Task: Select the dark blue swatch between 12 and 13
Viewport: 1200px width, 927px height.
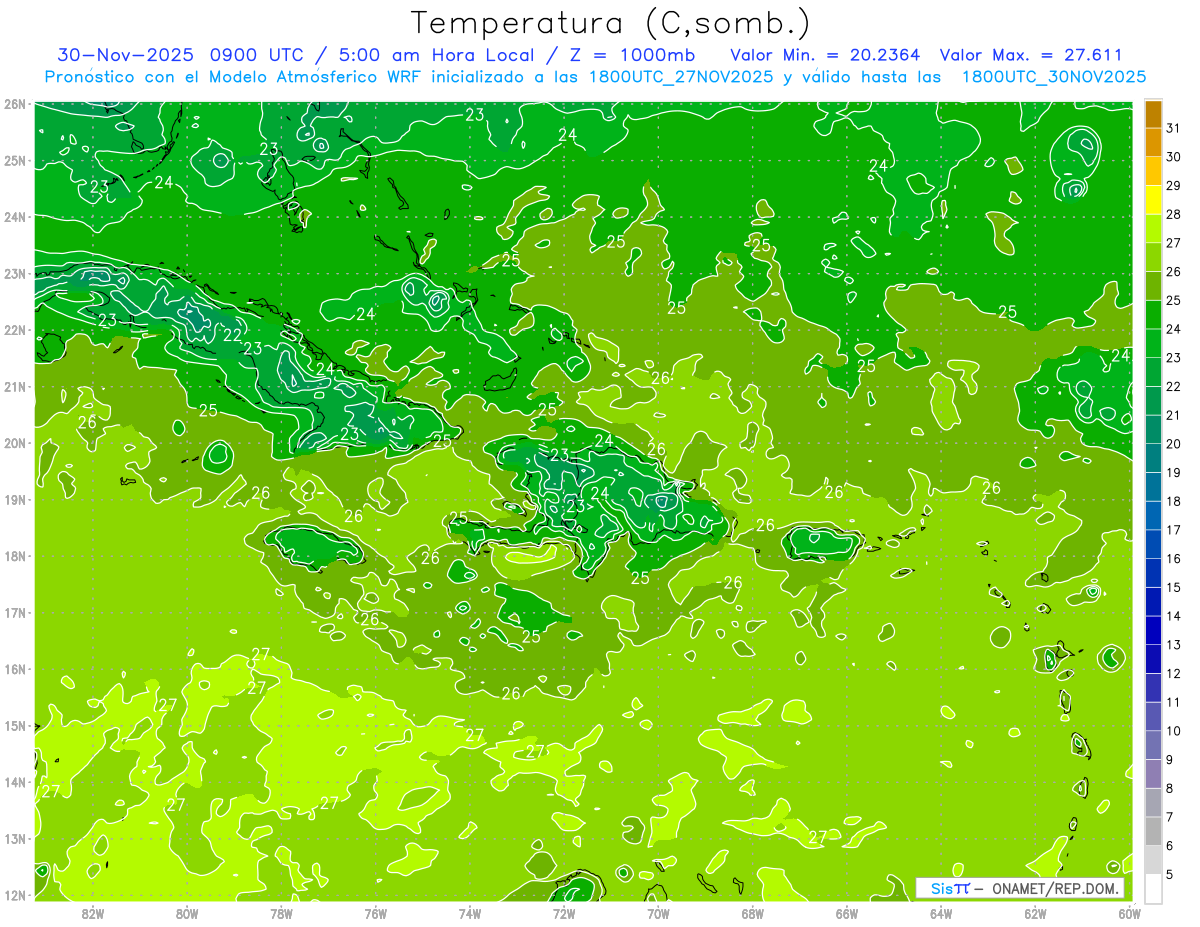Action: (1153, 659)
